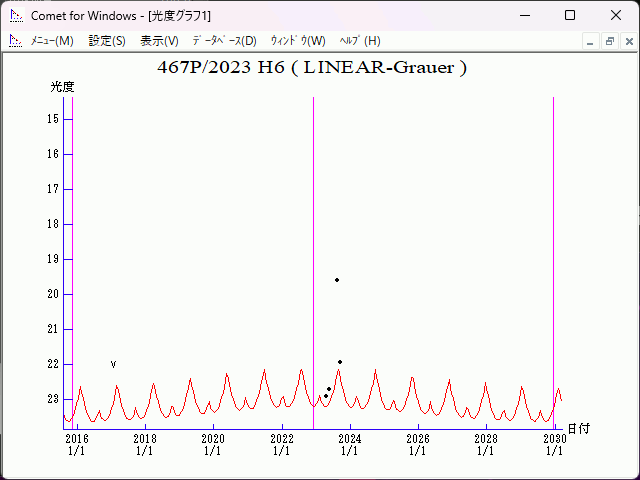Viewport: 640px width, 480px height.
Task: Minimize the Comet for Windows main window
Action: click(x=524, y=15)
